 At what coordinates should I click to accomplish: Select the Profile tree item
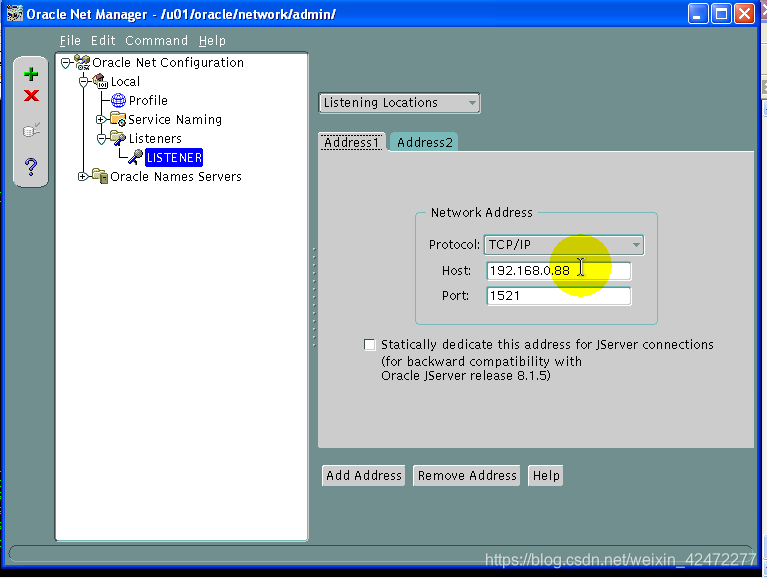pyautogui.click(x=148, y=101)
